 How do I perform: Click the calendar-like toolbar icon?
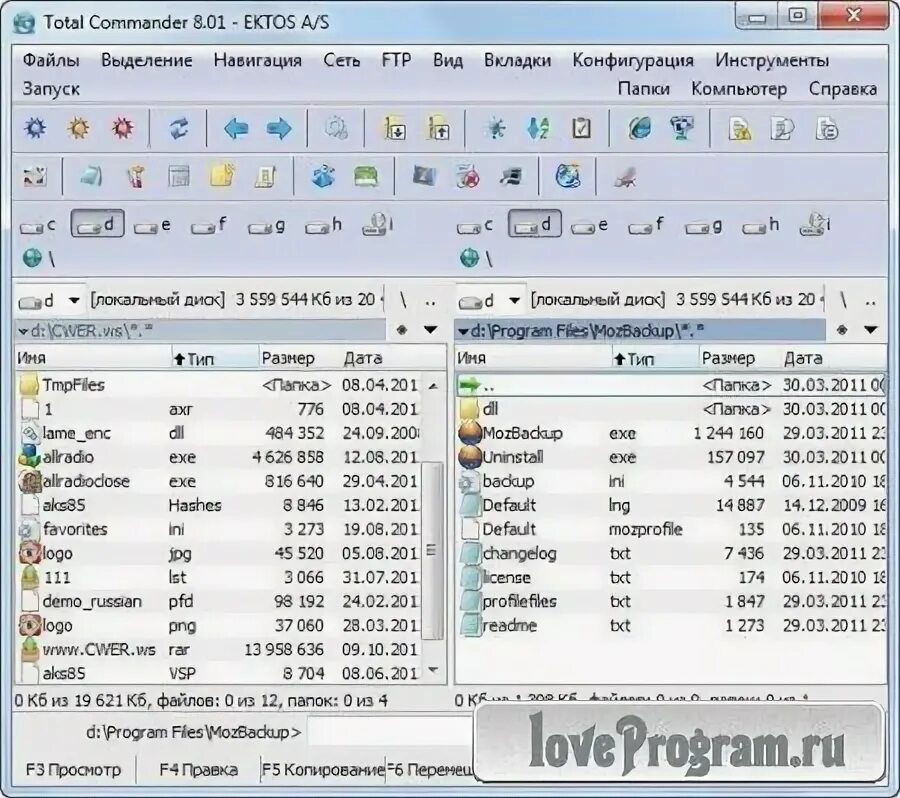[x=179, y=176]
